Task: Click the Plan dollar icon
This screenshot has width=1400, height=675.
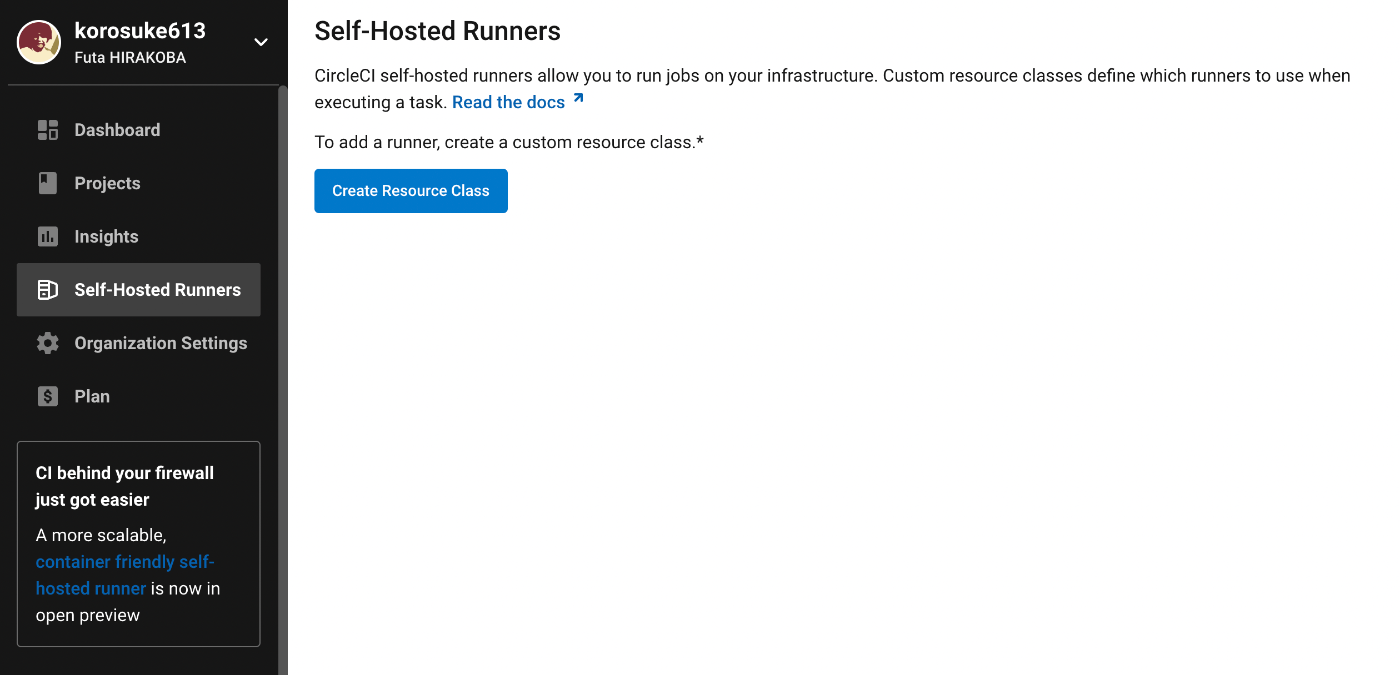Action: coord(48,396)
